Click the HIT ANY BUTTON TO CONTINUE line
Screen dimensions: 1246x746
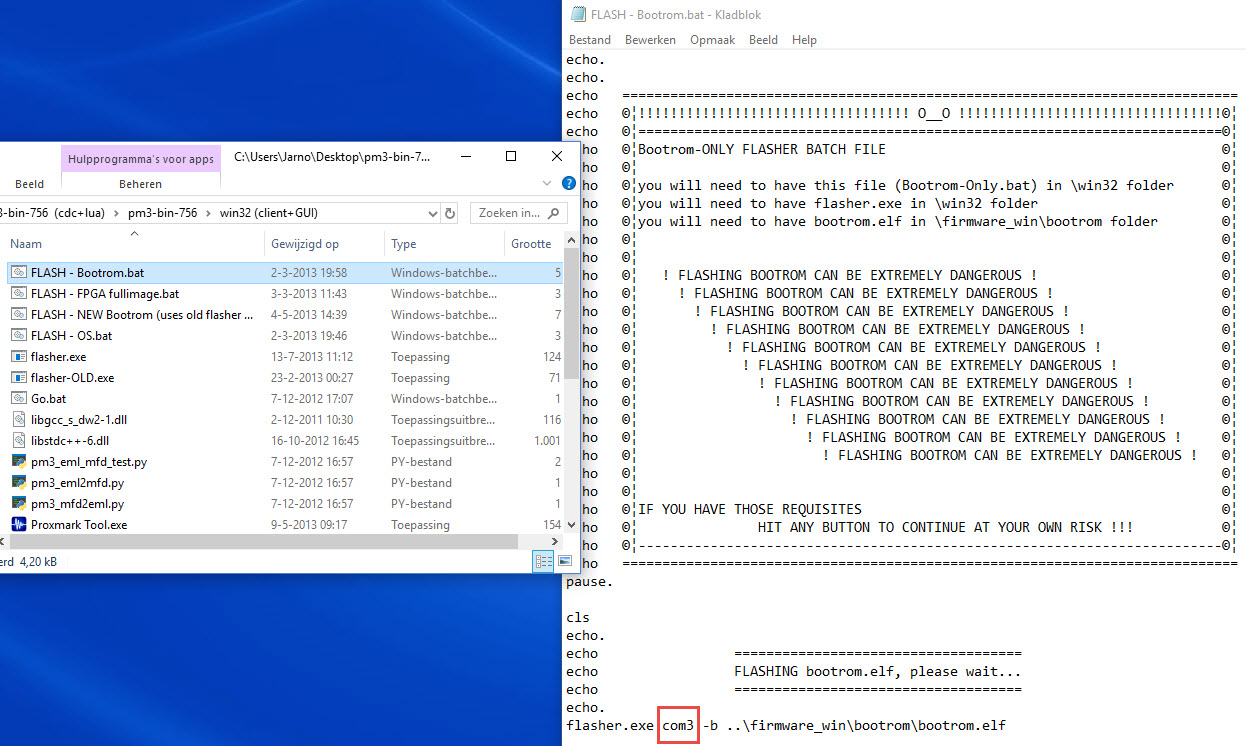pos(946,527)
